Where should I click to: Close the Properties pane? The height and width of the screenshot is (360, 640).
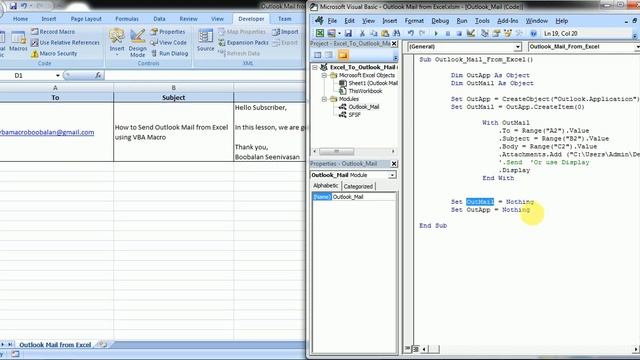click(394, 164)
